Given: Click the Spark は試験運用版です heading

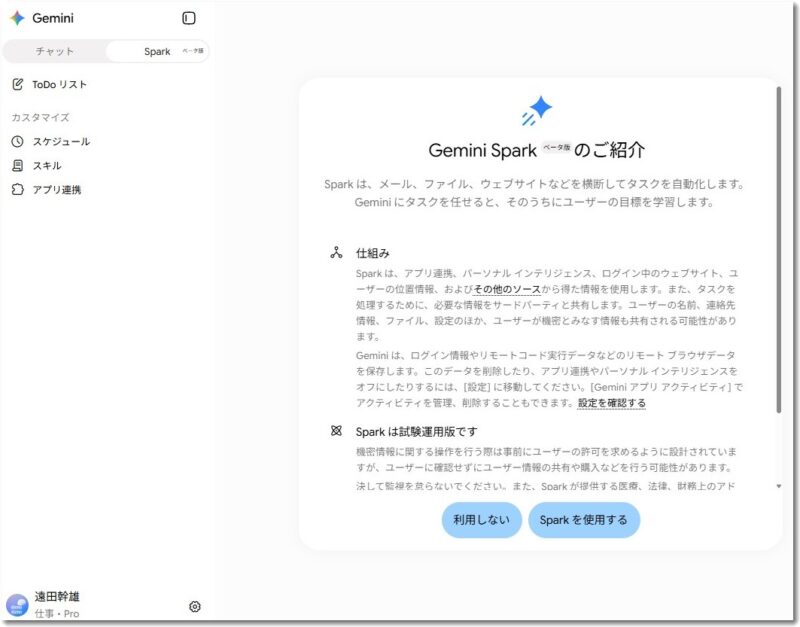Looking at the screenshot, I should (x=416, y=432).
